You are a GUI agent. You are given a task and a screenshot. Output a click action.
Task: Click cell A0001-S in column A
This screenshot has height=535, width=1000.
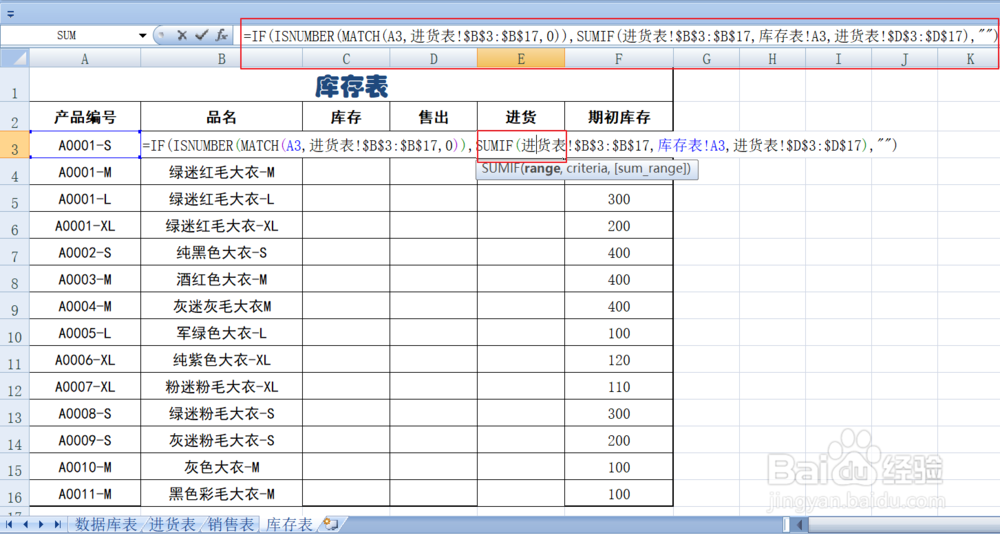tap(85, 145)
